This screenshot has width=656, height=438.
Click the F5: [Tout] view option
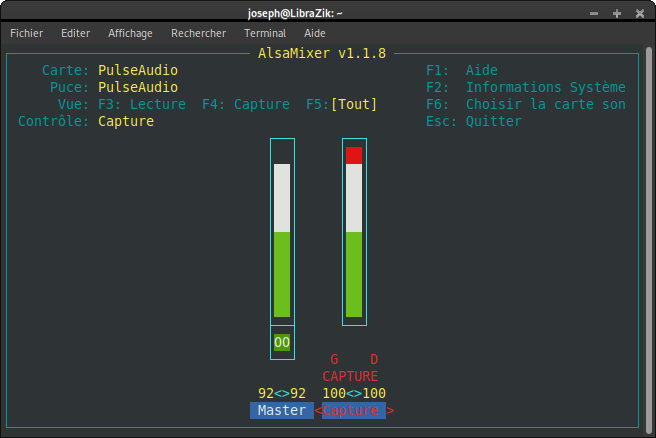[x=341, y=104]
